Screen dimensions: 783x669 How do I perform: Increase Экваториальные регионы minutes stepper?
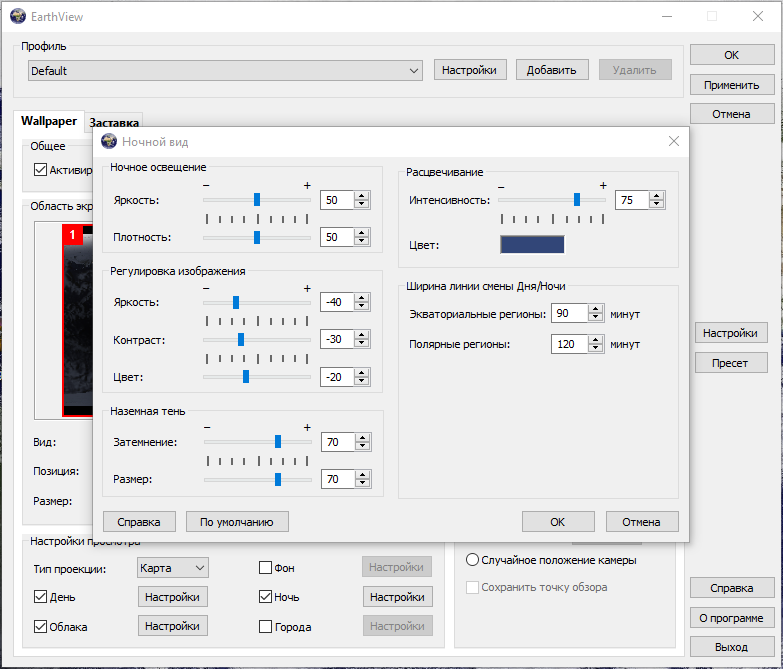(x=595, y=310)
